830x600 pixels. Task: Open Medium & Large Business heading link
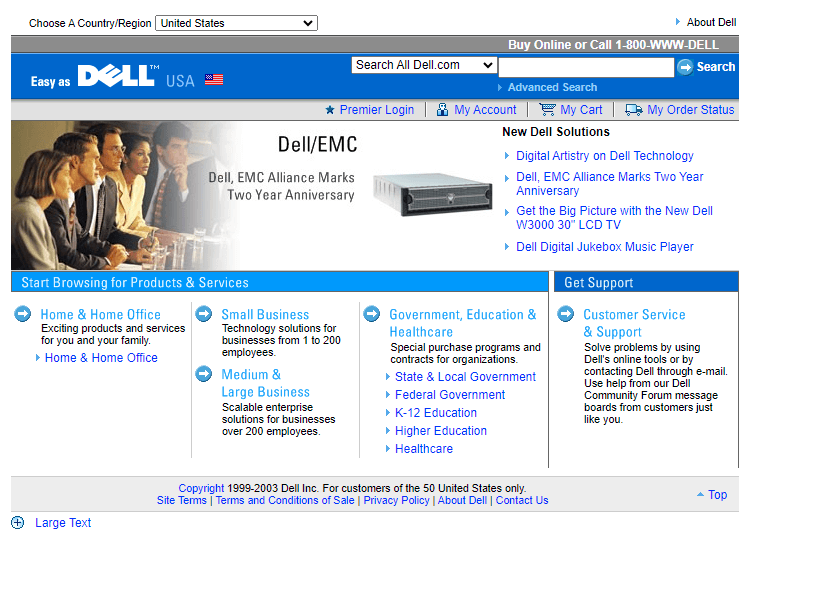[265, 383]
